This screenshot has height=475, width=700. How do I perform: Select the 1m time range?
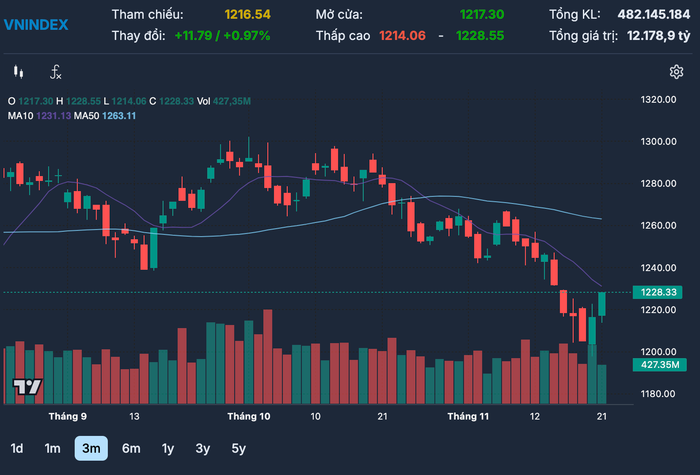pos(52,448)
